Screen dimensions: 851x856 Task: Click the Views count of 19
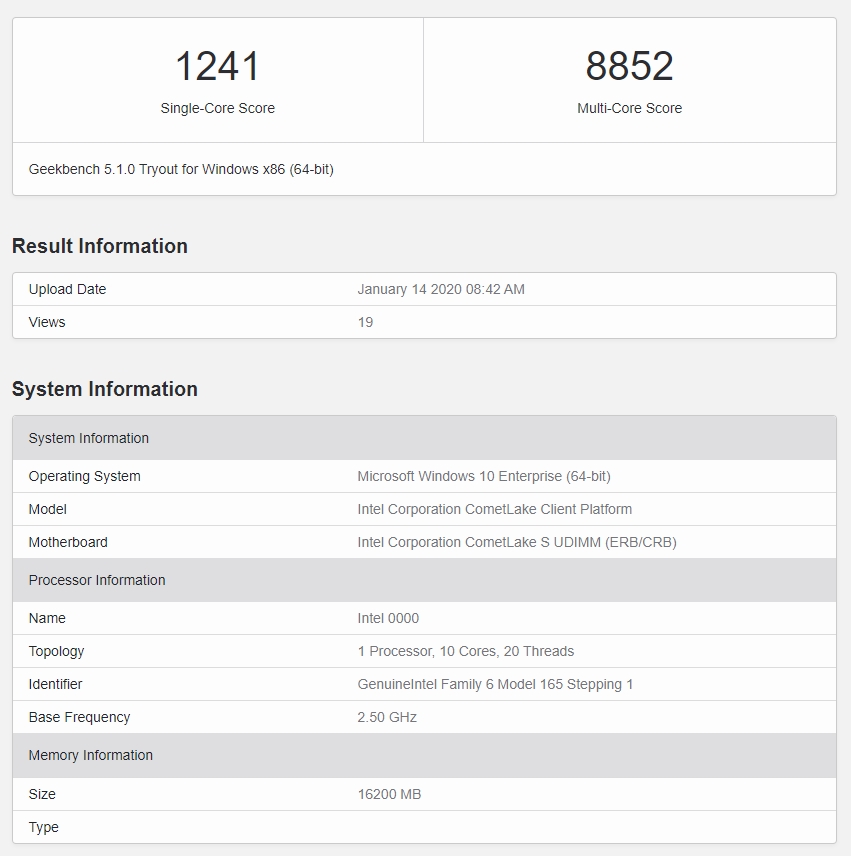pos(365,322)
